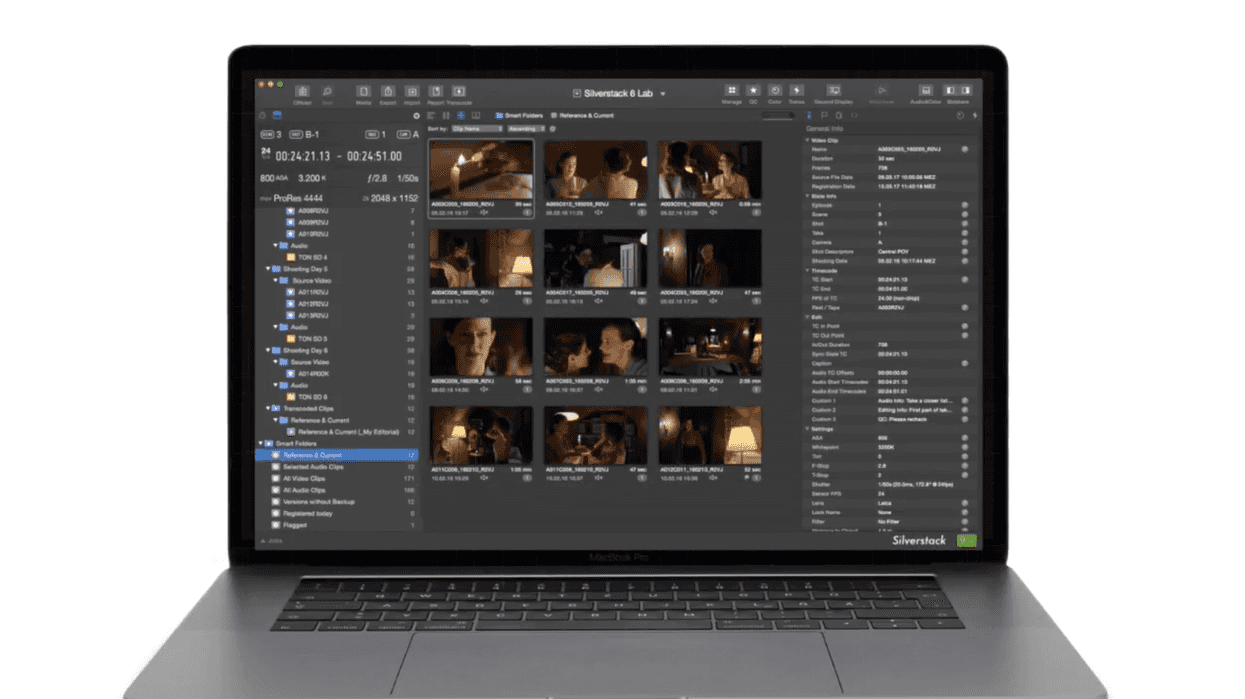
Task: Switch to player view mode icon
Action: (x=475, y=116)
